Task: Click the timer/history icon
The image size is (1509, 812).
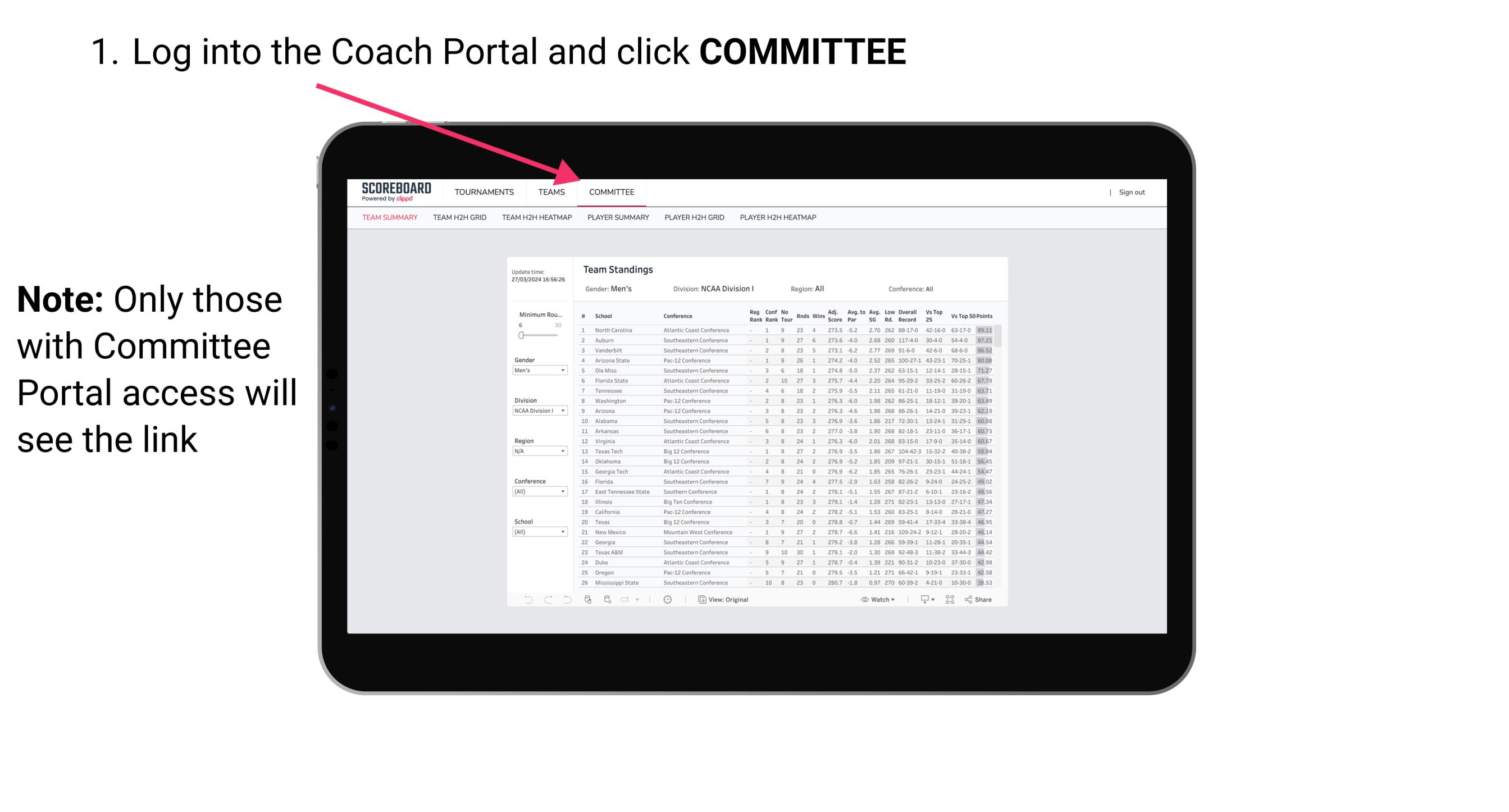Action: point(667,600)
